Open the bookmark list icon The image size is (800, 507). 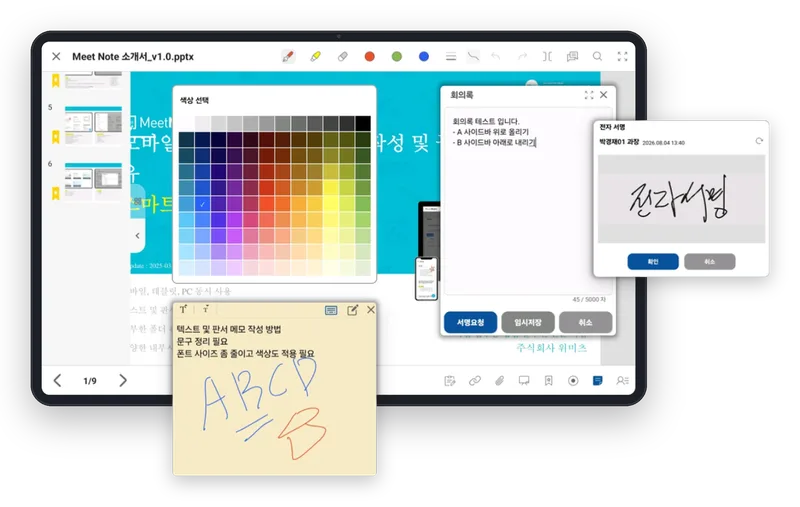click(x=548, y=381)
